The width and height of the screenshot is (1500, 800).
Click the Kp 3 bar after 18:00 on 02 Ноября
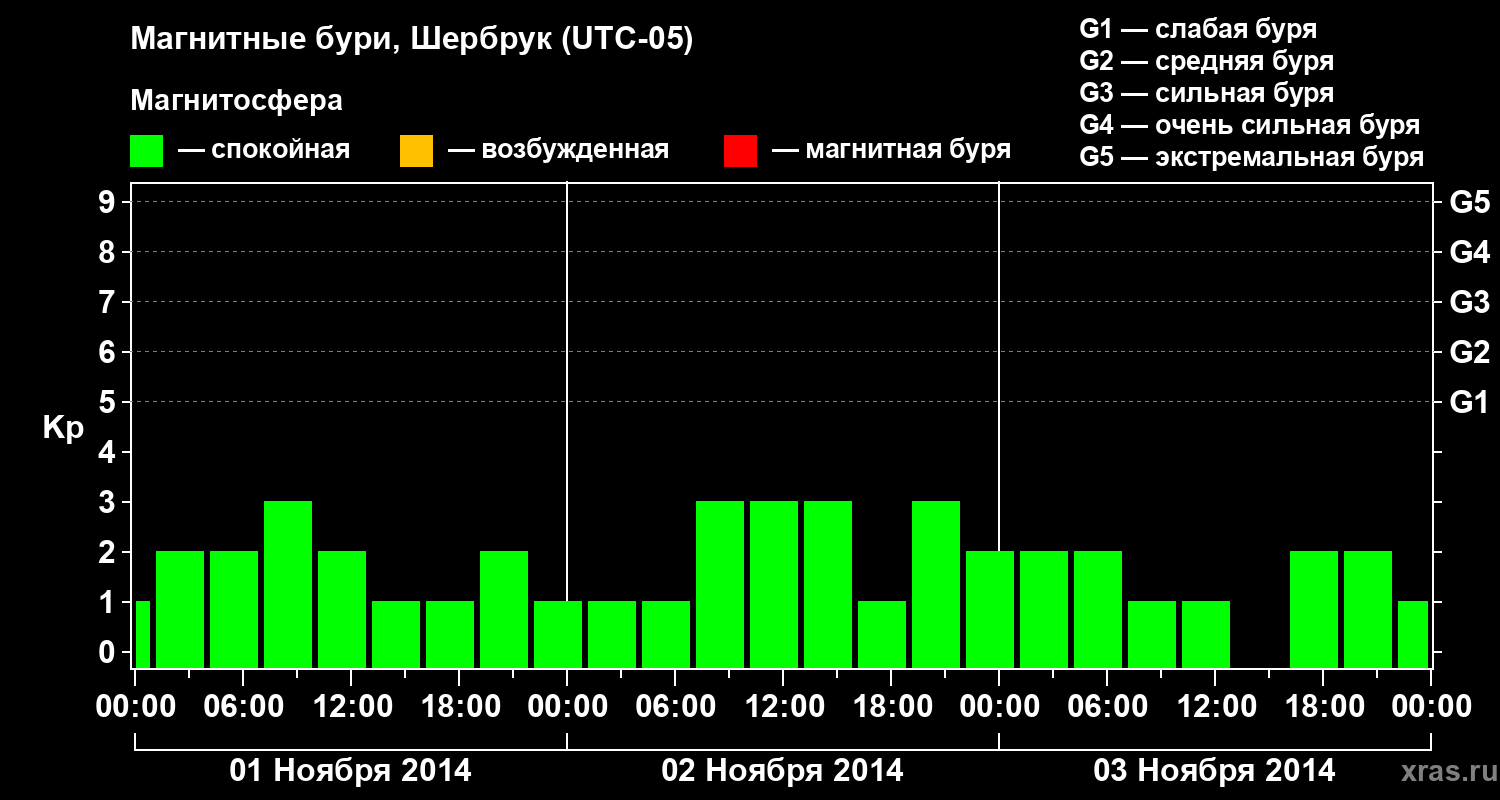(936, 584)
